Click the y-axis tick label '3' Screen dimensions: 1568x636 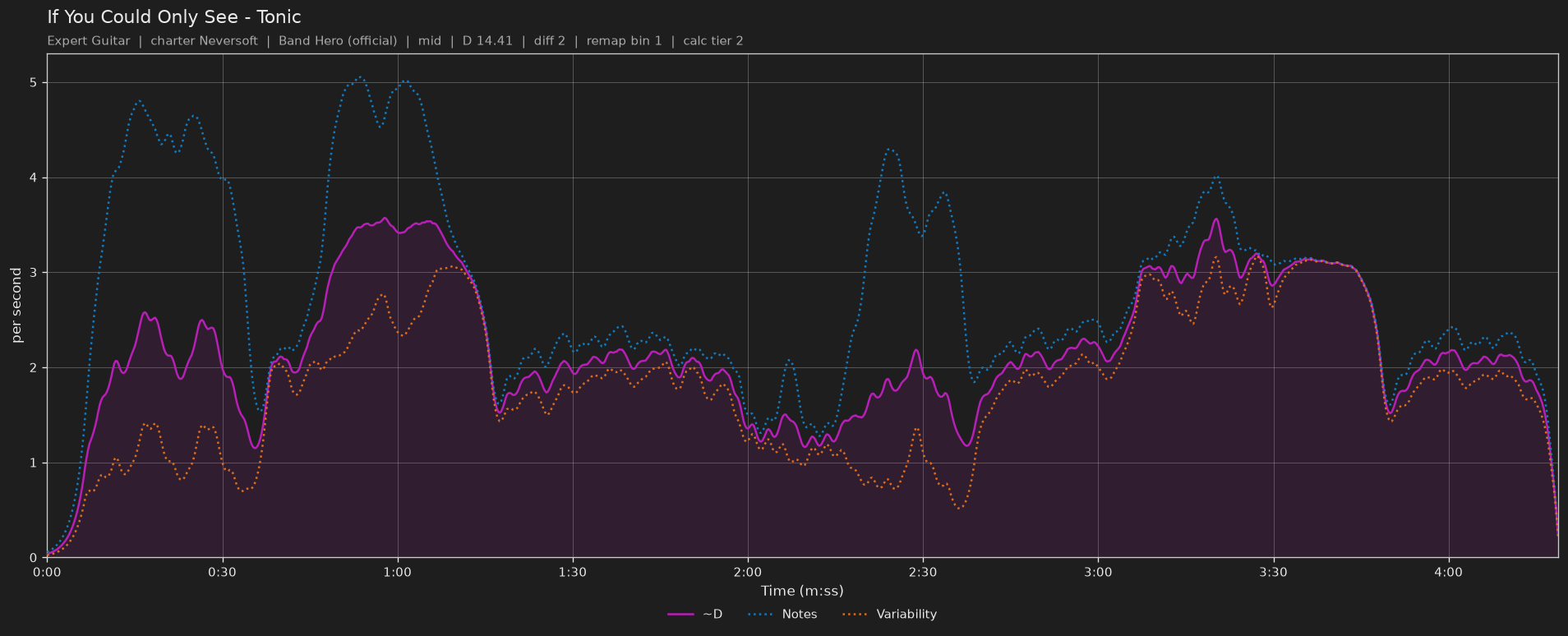tap(34, 273)
